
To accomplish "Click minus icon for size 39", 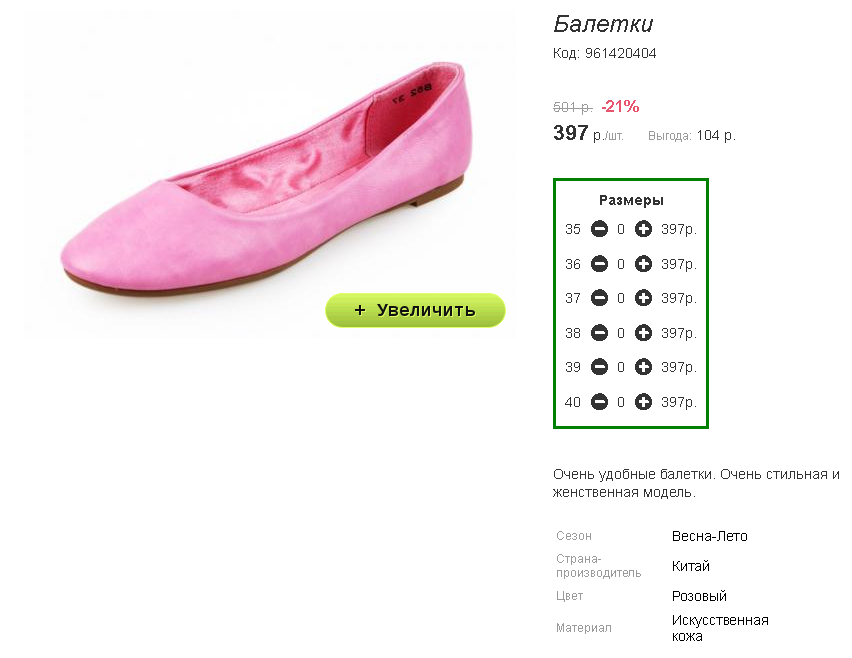I will coord(599,367).
